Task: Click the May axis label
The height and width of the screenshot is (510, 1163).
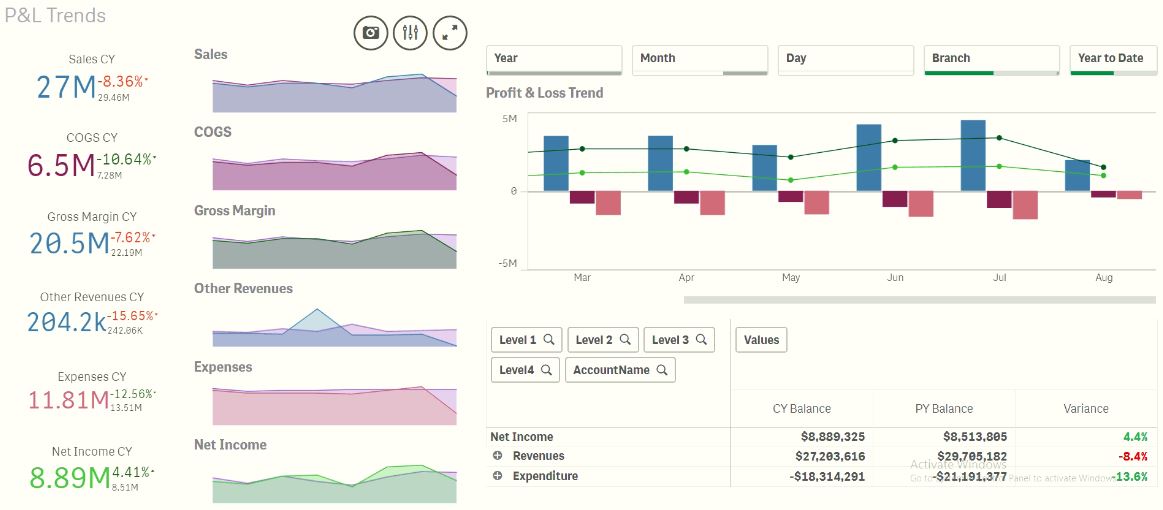Action: tap(791, 278)
